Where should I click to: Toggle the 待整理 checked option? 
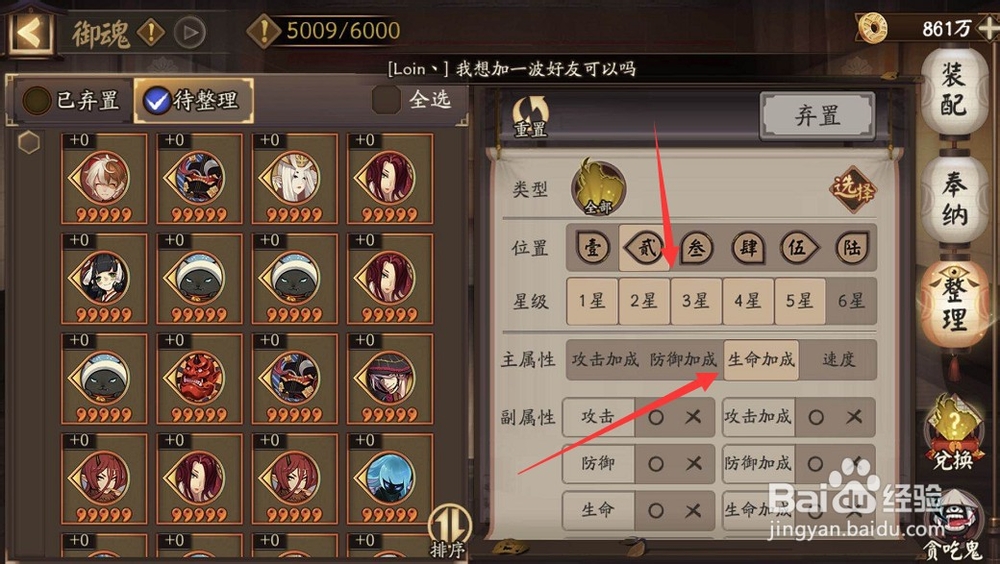click(x=193, y=100)
